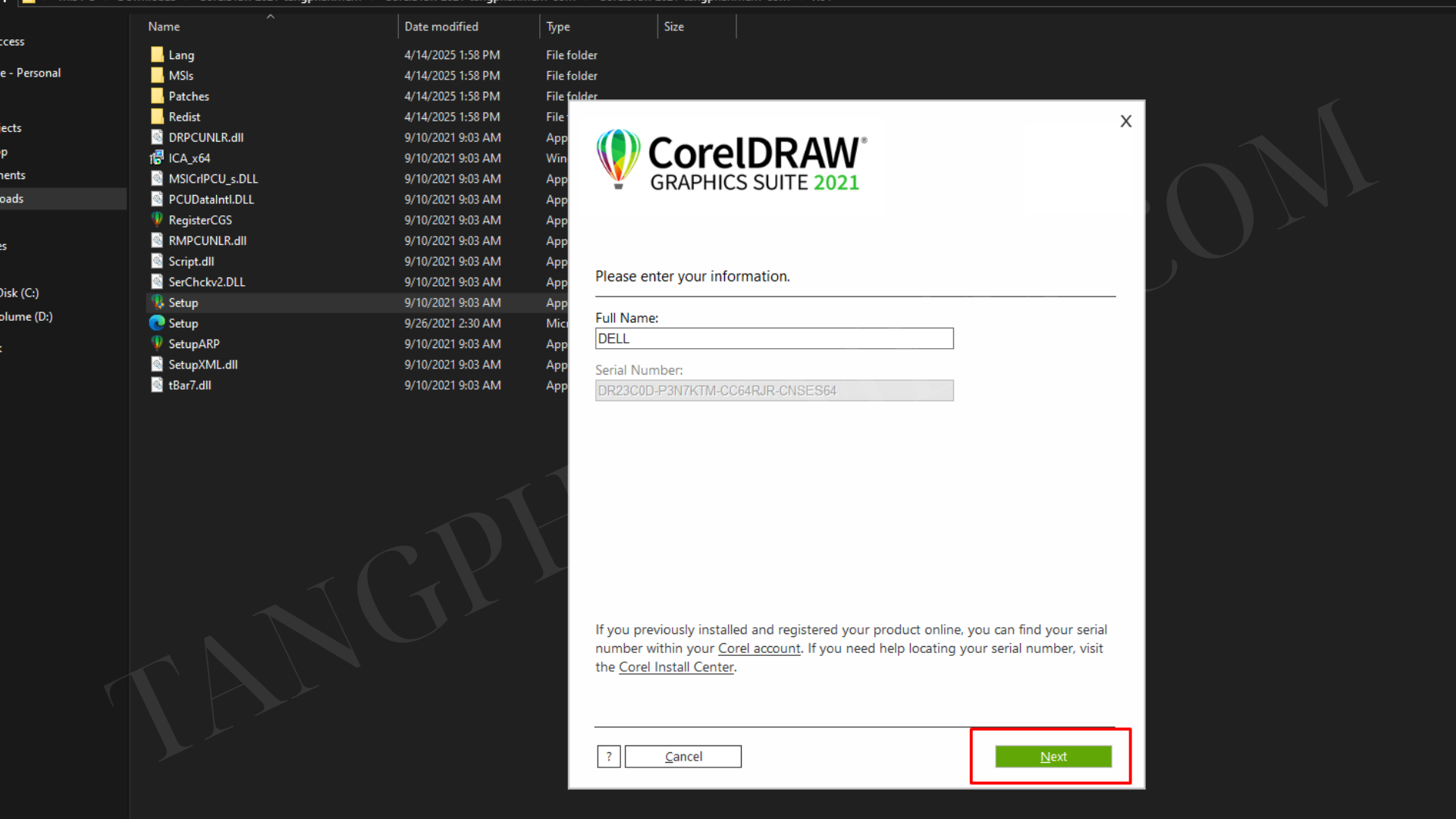
Task: Close the CorelDRAW installer dialog
Action: coord(1125,121)
